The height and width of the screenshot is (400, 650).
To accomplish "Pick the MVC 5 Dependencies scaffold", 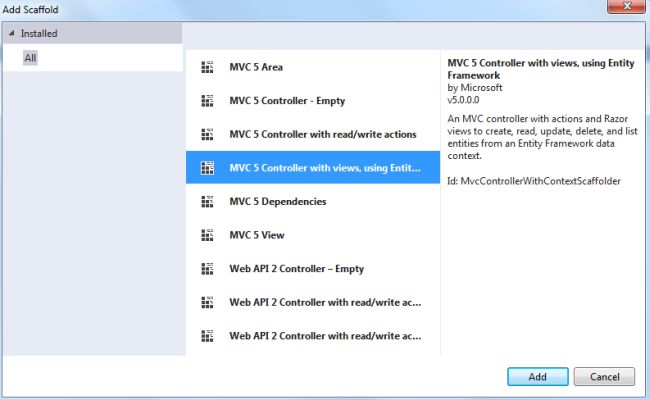I will coord(313,201).
